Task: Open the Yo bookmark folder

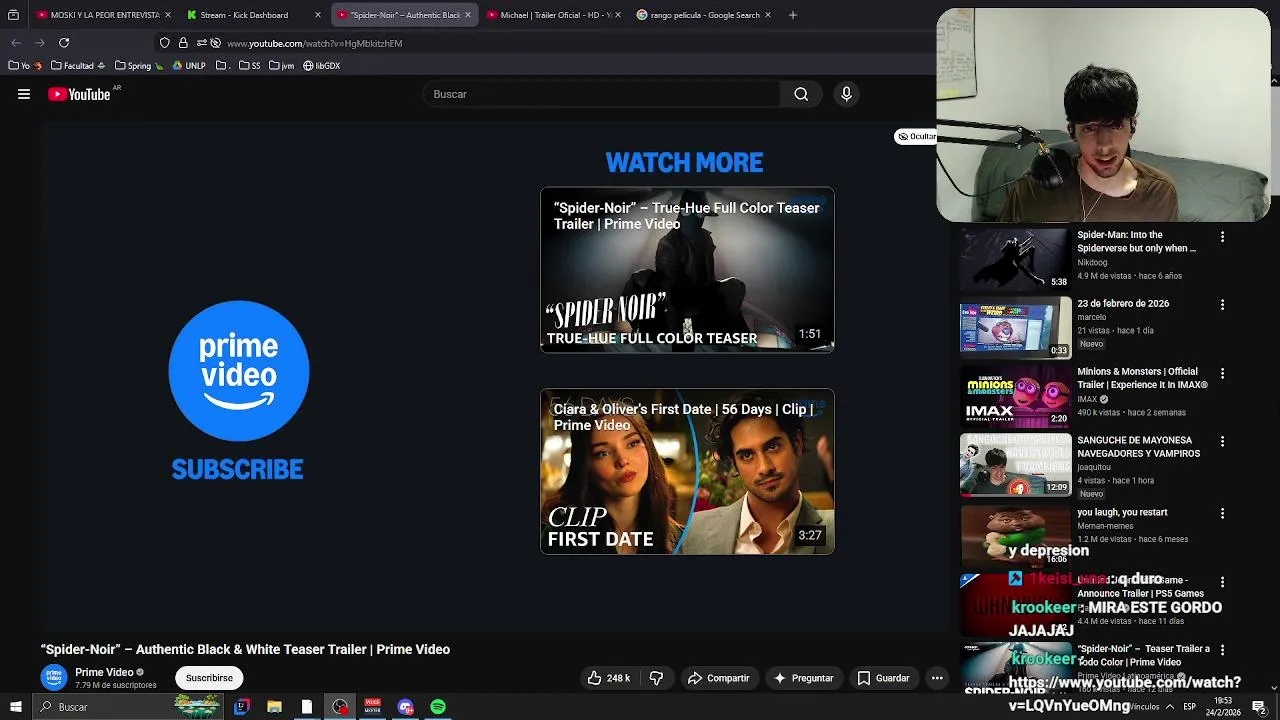Action: pos(25,66)
